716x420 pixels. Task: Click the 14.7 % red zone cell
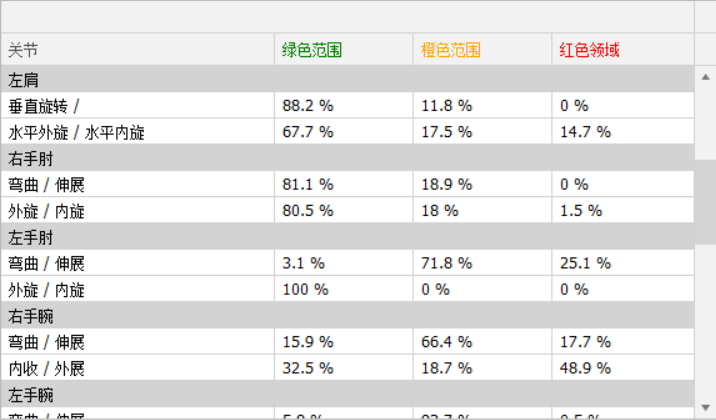tap(586, 132)
